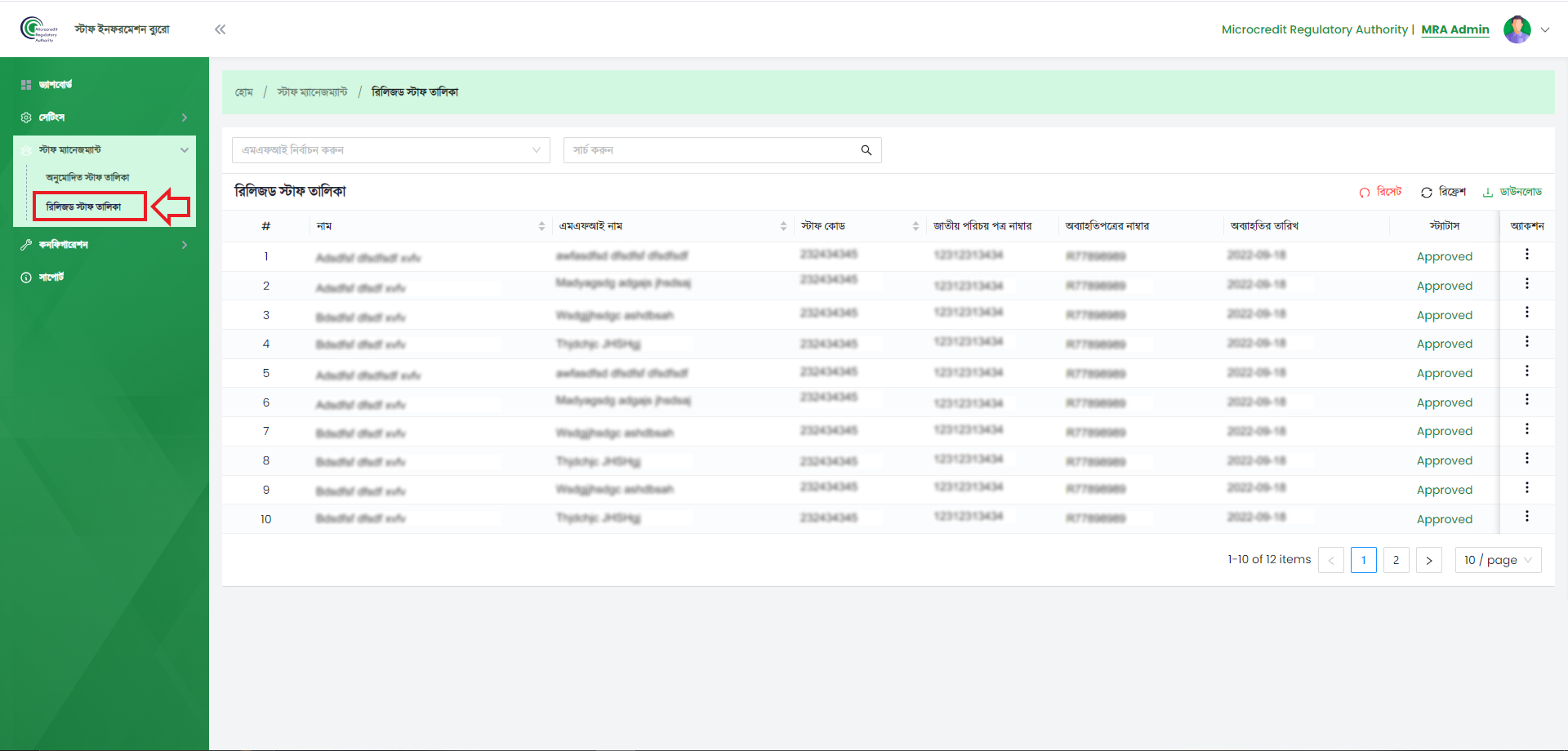Expand the user account dropdown arrow
Image resolution: width=1568 pixels, height=751 pixels.
pyautogui.click(x=1545, y=29)
